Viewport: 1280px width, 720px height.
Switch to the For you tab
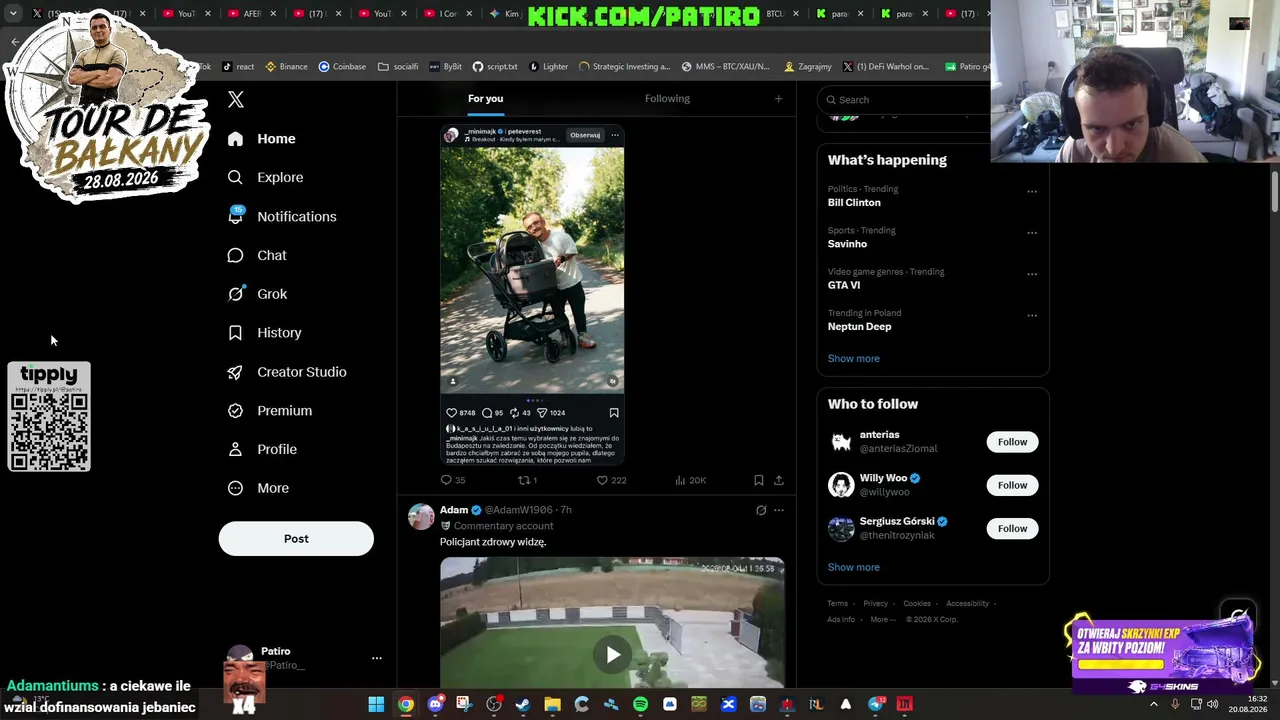485,98
